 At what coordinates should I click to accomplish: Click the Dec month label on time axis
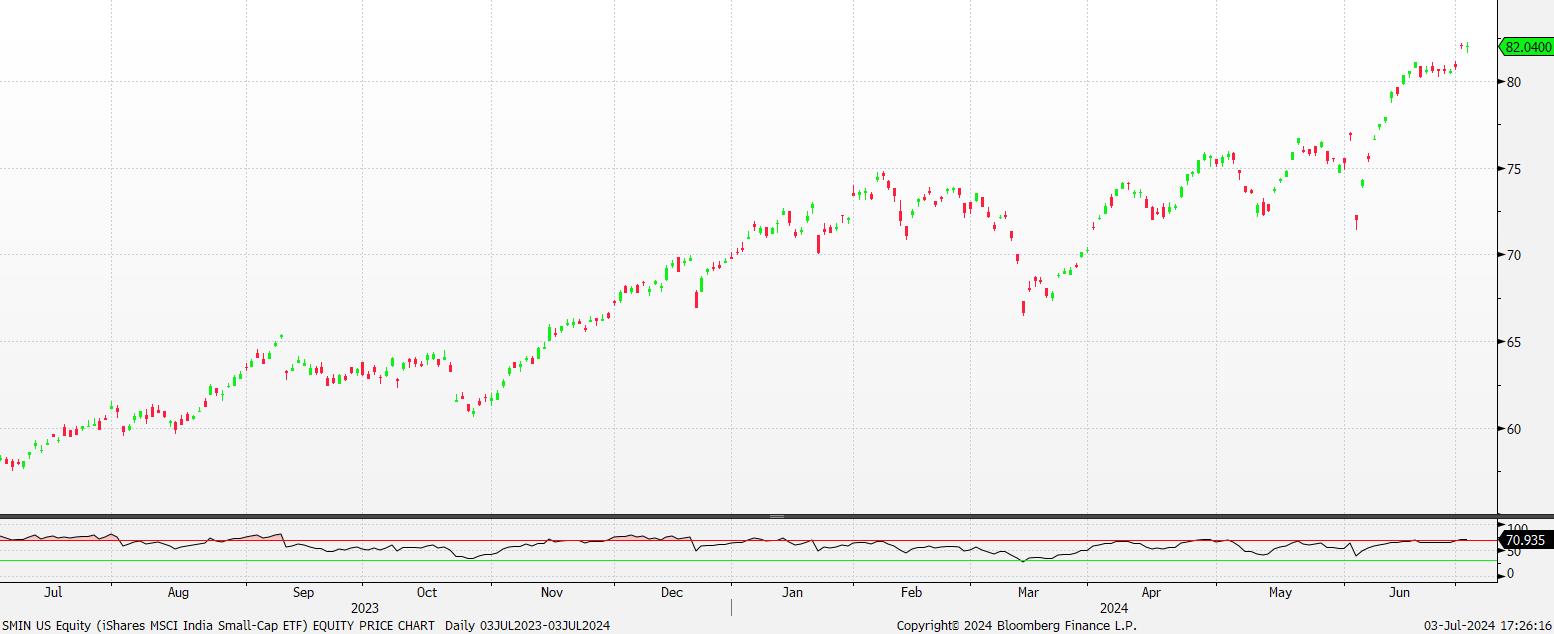[672, 592]
